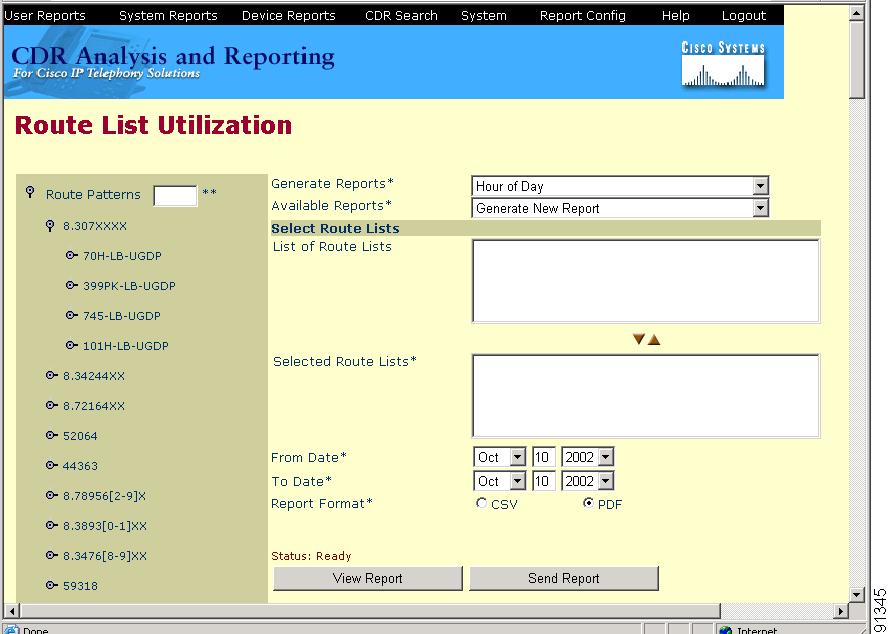Select the 70H-LB-UGDP route list
The image size is (890, 634).
point(122,256)
